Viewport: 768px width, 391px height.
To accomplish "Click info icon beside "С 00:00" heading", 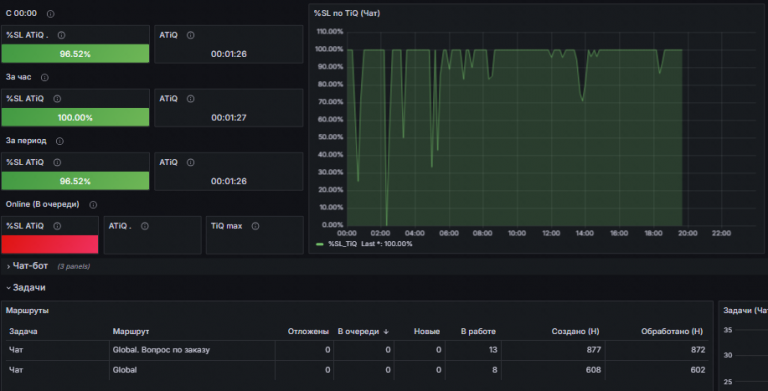I will pos(50,14).
